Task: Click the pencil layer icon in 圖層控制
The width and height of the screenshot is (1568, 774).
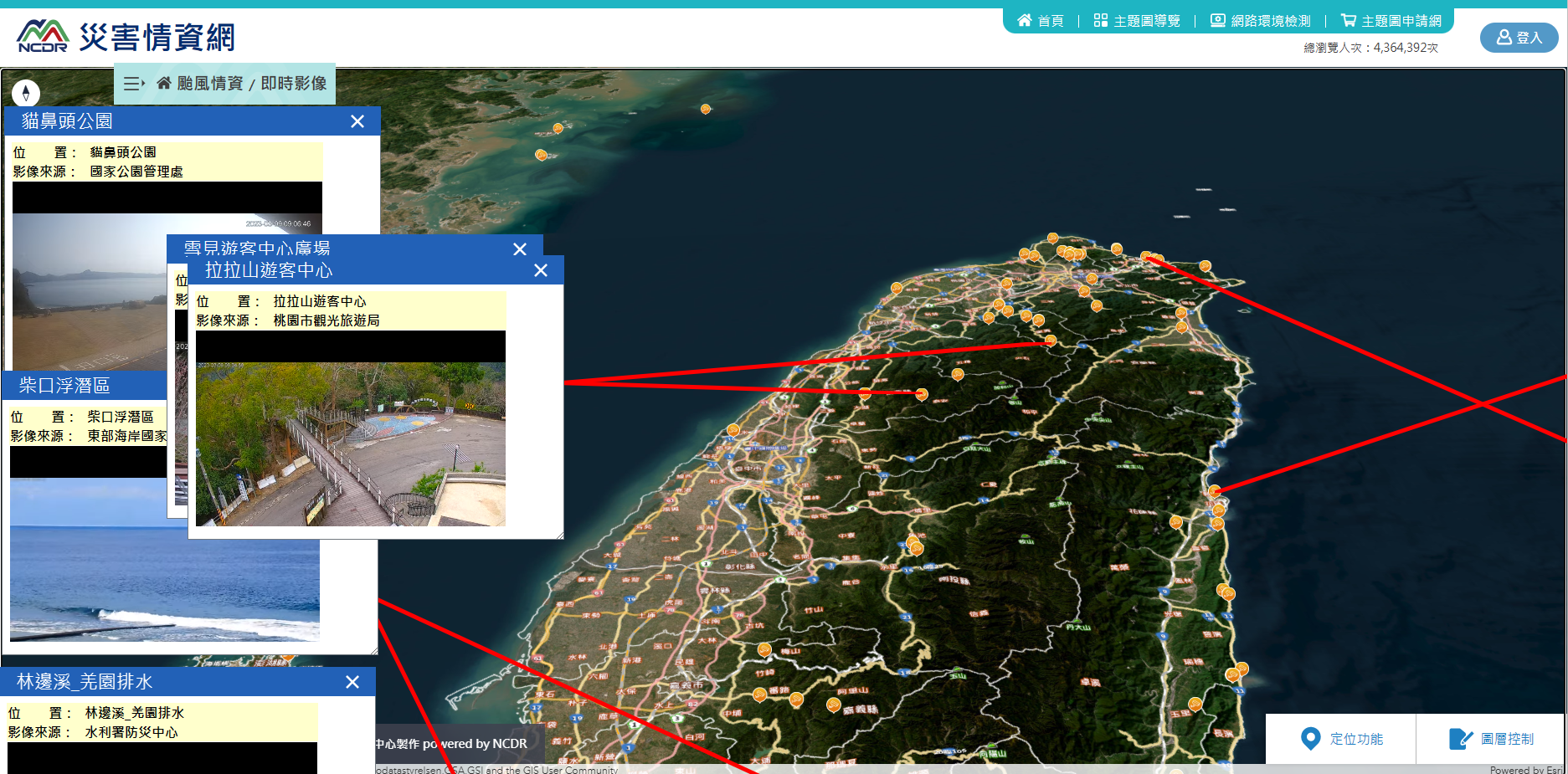Action: (x=1461, y=739)
